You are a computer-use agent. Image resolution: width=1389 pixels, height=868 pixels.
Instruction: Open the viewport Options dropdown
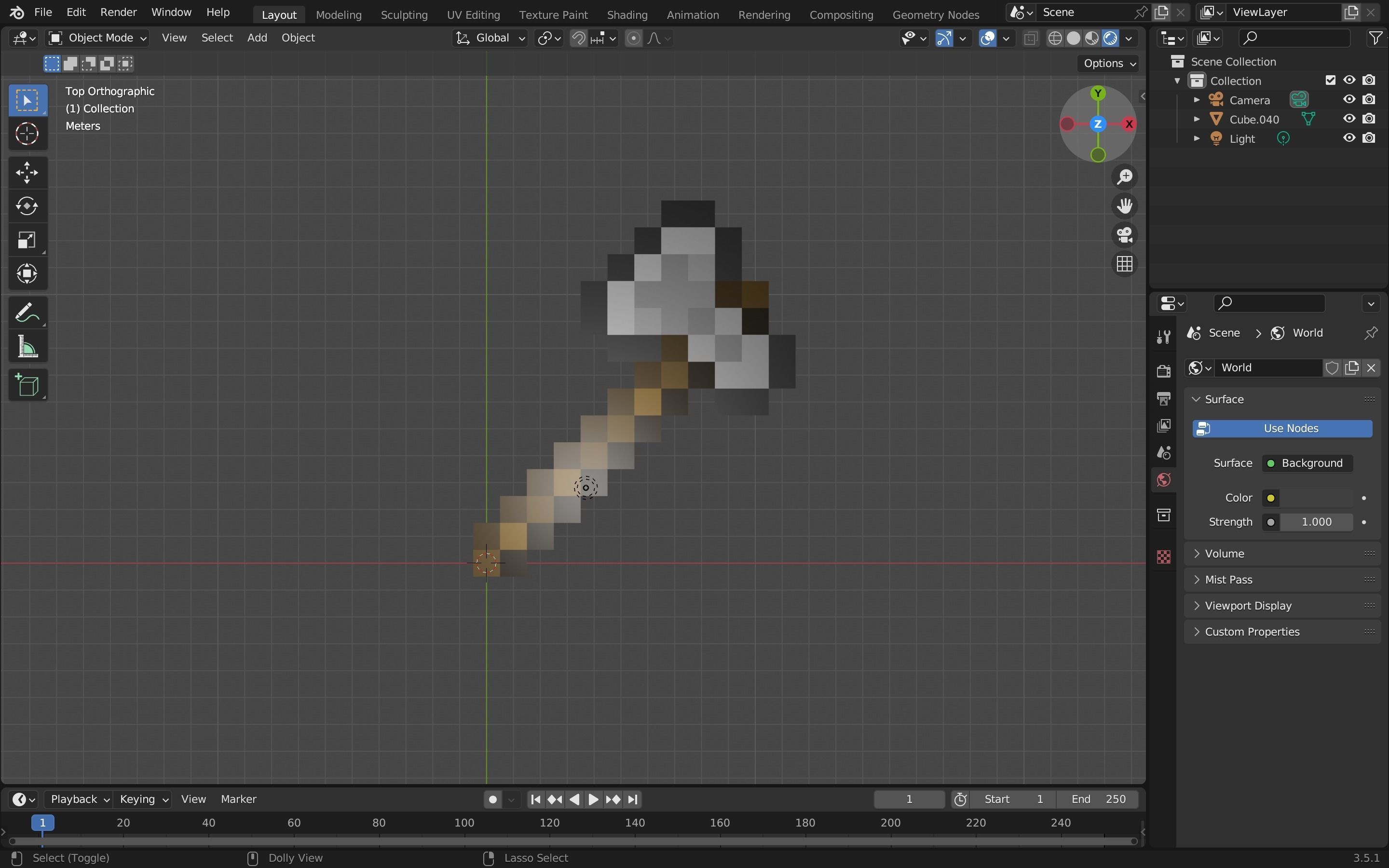tap(1109, 63)
